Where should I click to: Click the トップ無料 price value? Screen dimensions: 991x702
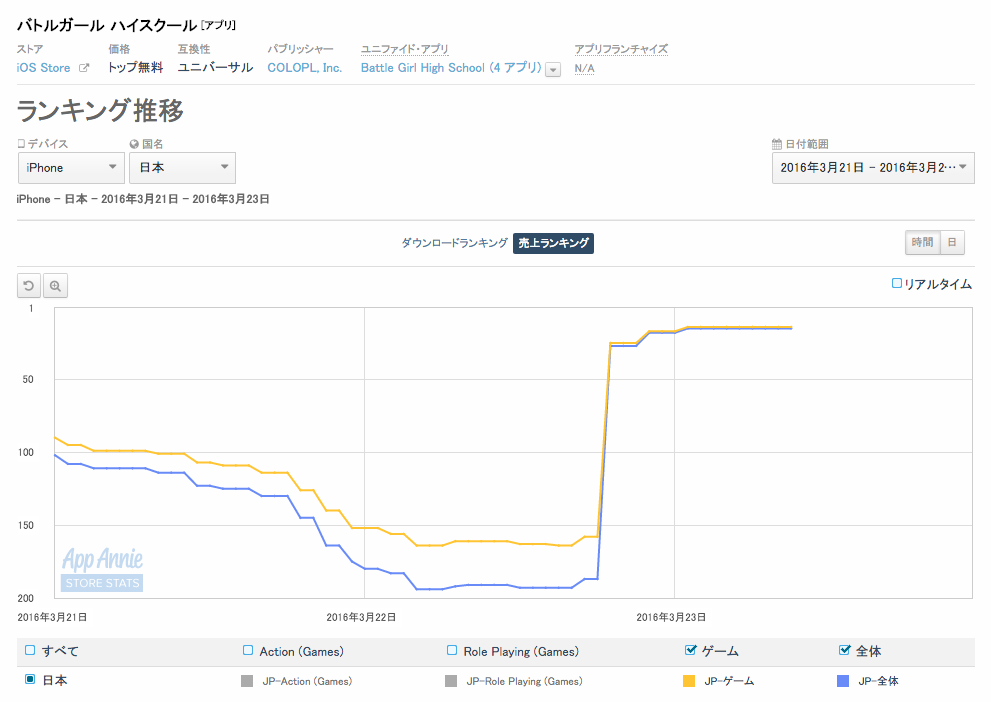(x=135, y=68)
